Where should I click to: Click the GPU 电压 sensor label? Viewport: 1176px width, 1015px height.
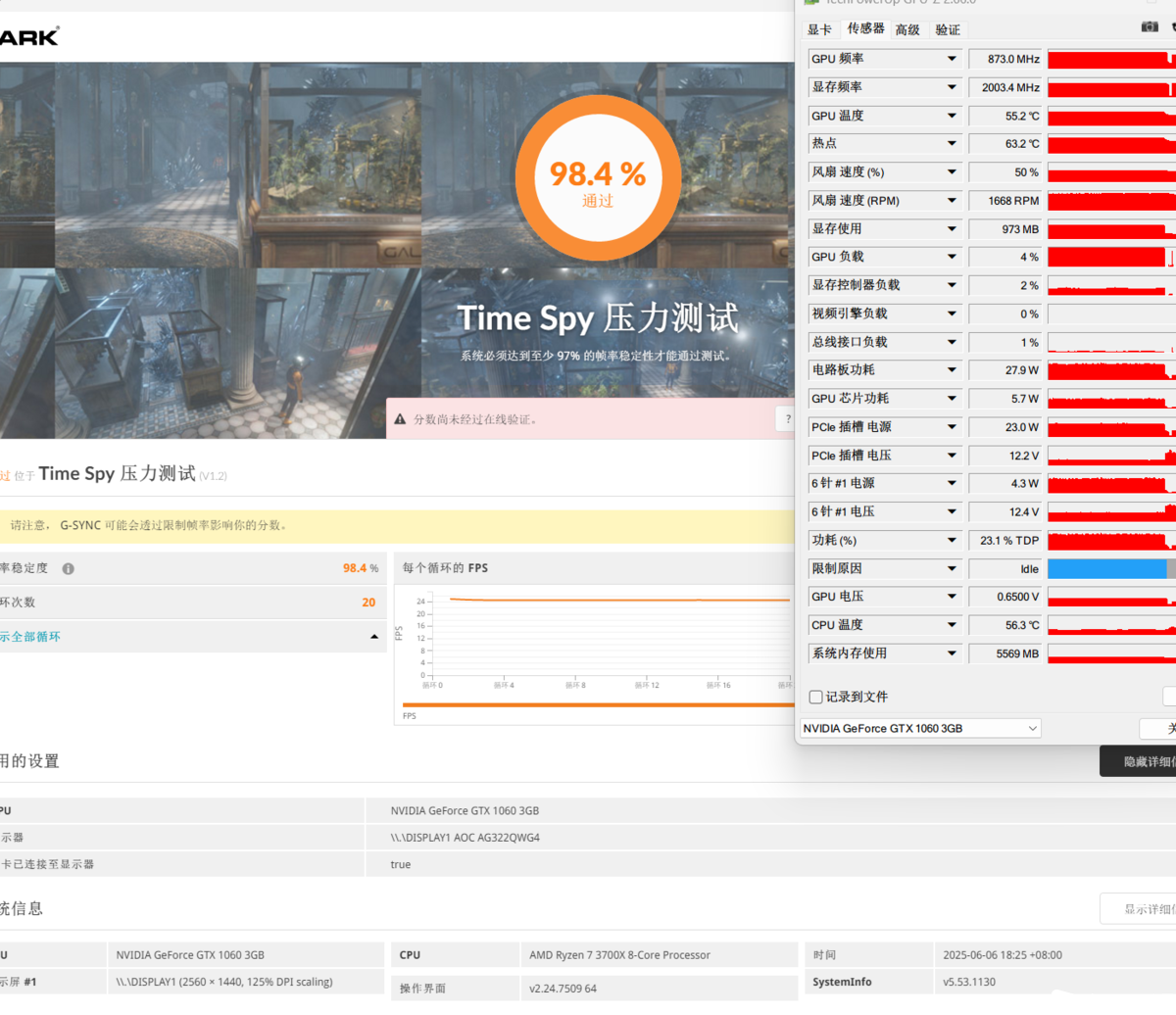pos(838,597)
